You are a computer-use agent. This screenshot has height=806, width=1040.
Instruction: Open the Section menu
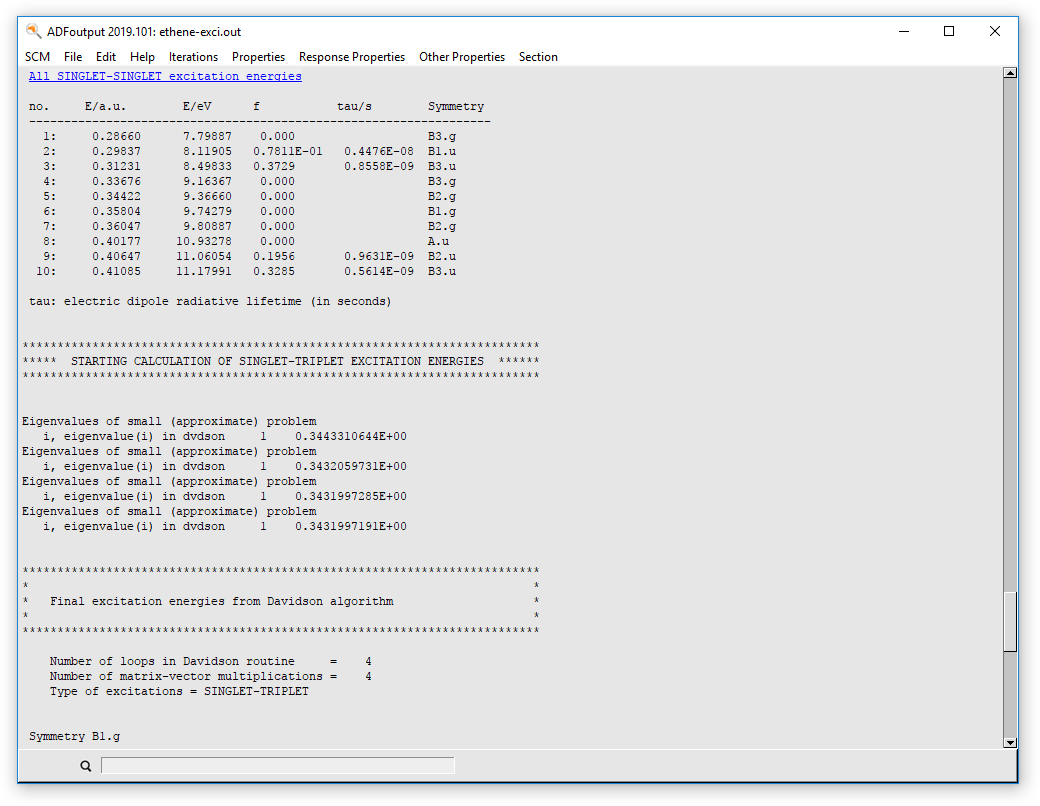tap(538, 57)
